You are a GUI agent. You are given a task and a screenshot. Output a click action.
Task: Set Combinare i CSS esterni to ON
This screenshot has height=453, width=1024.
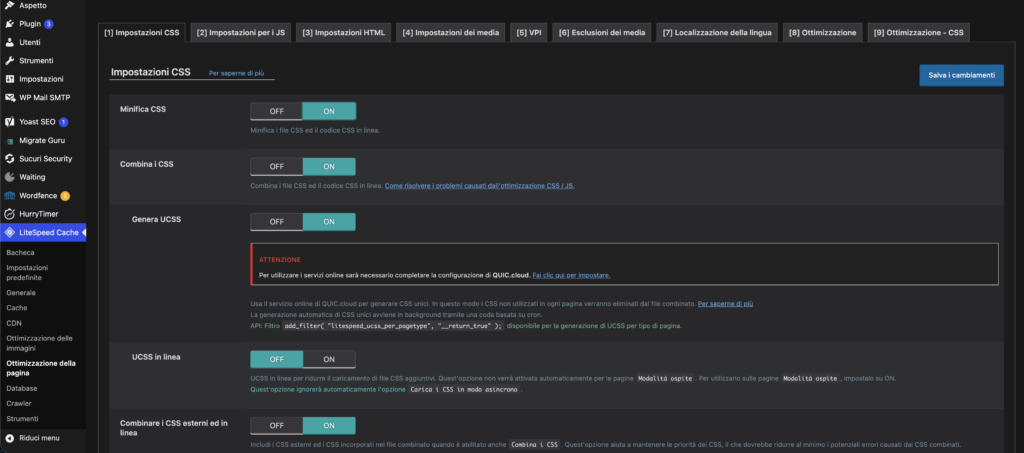329,426
